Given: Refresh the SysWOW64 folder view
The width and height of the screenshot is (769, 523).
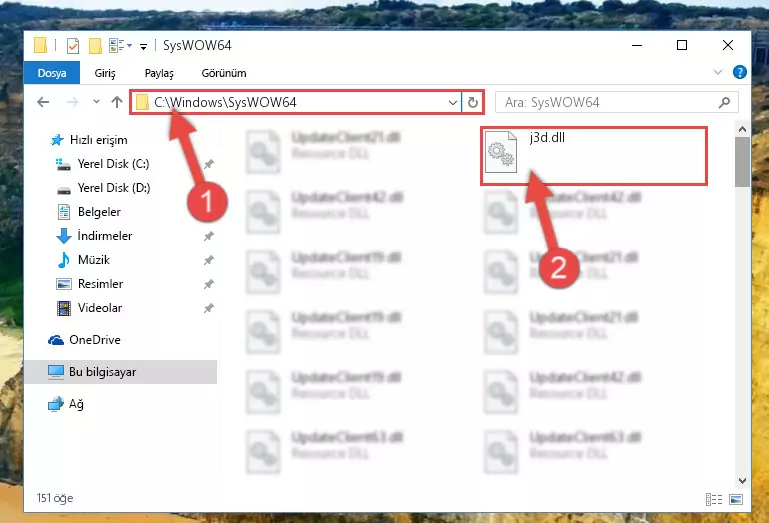Looking at the screenshot, I should point(472,103).
